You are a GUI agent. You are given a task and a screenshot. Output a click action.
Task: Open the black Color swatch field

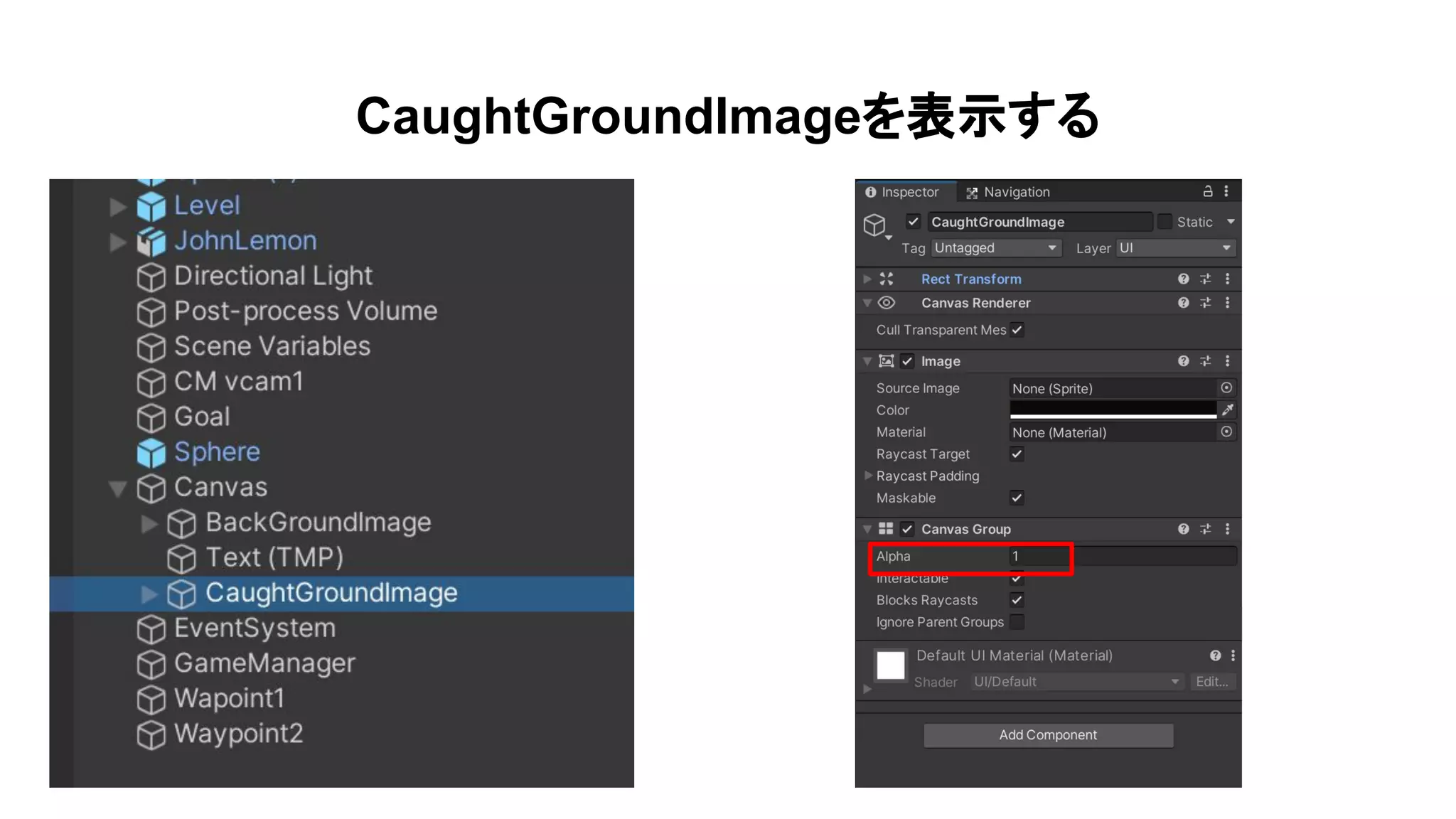point(1113,409)
